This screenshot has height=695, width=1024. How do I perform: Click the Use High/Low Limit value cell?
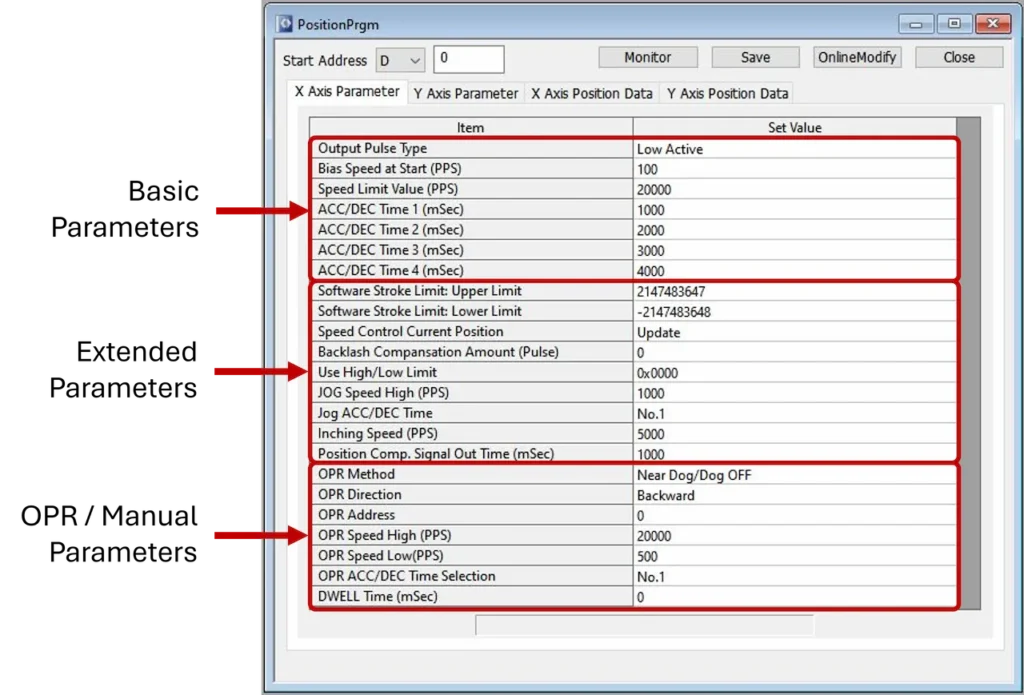[x=794, y=373]
